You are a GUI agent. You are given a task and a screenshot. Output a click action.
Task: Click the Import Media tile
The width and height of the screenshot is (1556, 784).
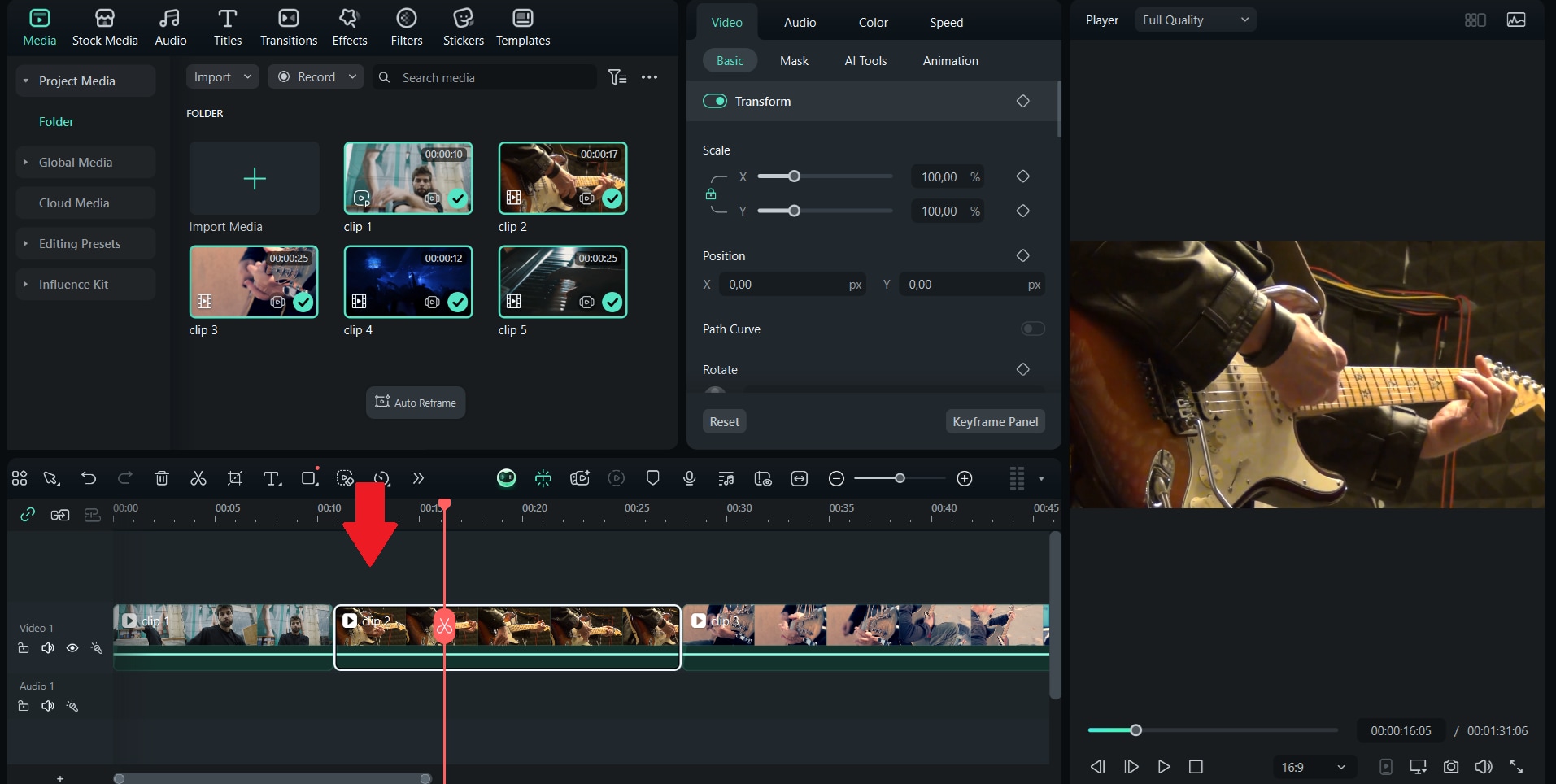tap(255, 178)
